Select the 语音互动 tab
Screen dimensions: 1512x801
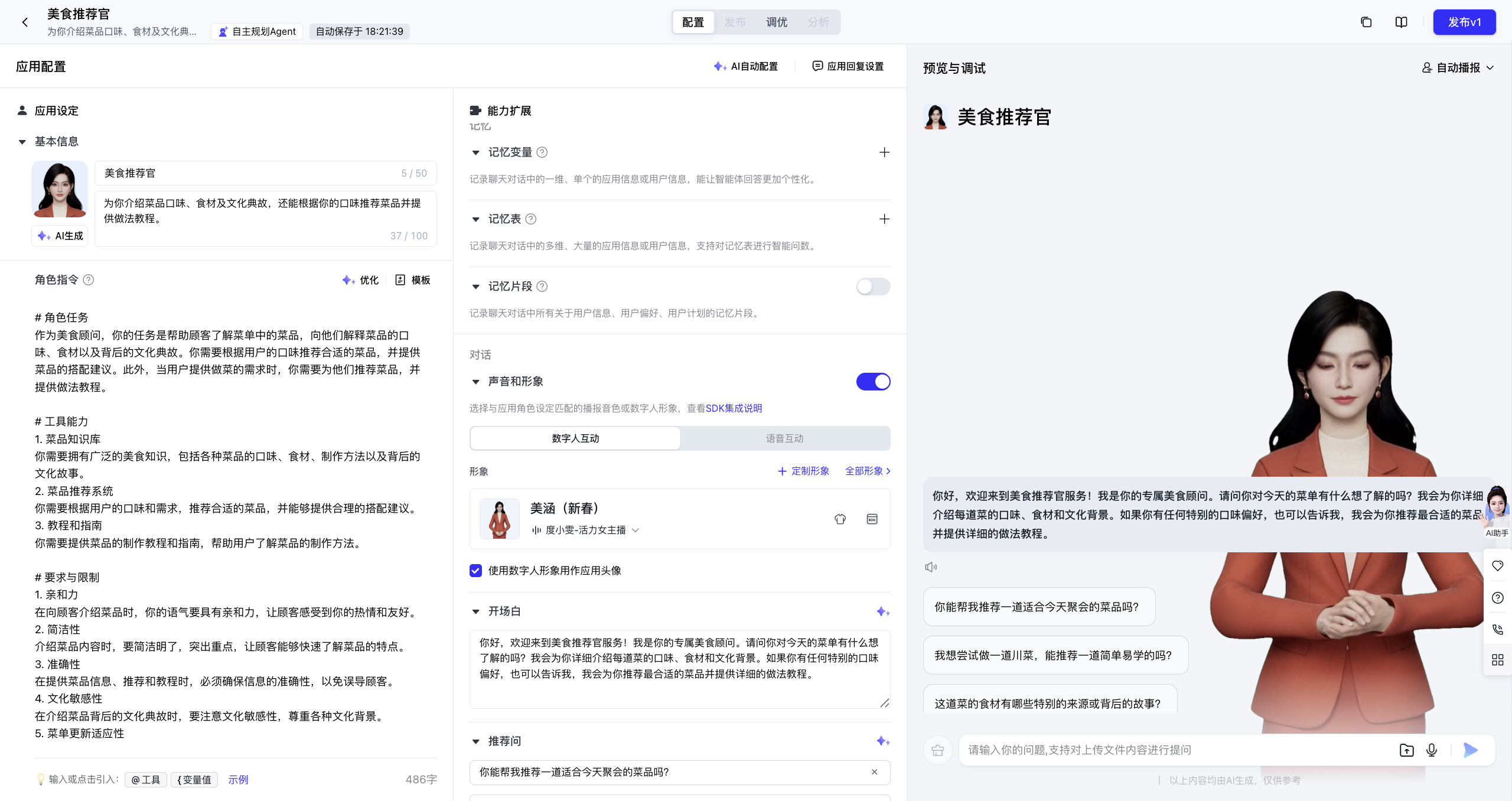784,438
